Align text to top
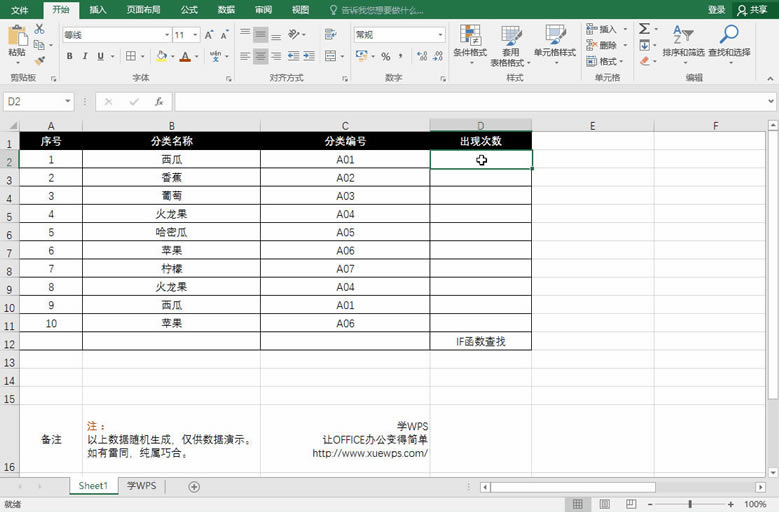 pyautogui.click(x=245, y=34)
